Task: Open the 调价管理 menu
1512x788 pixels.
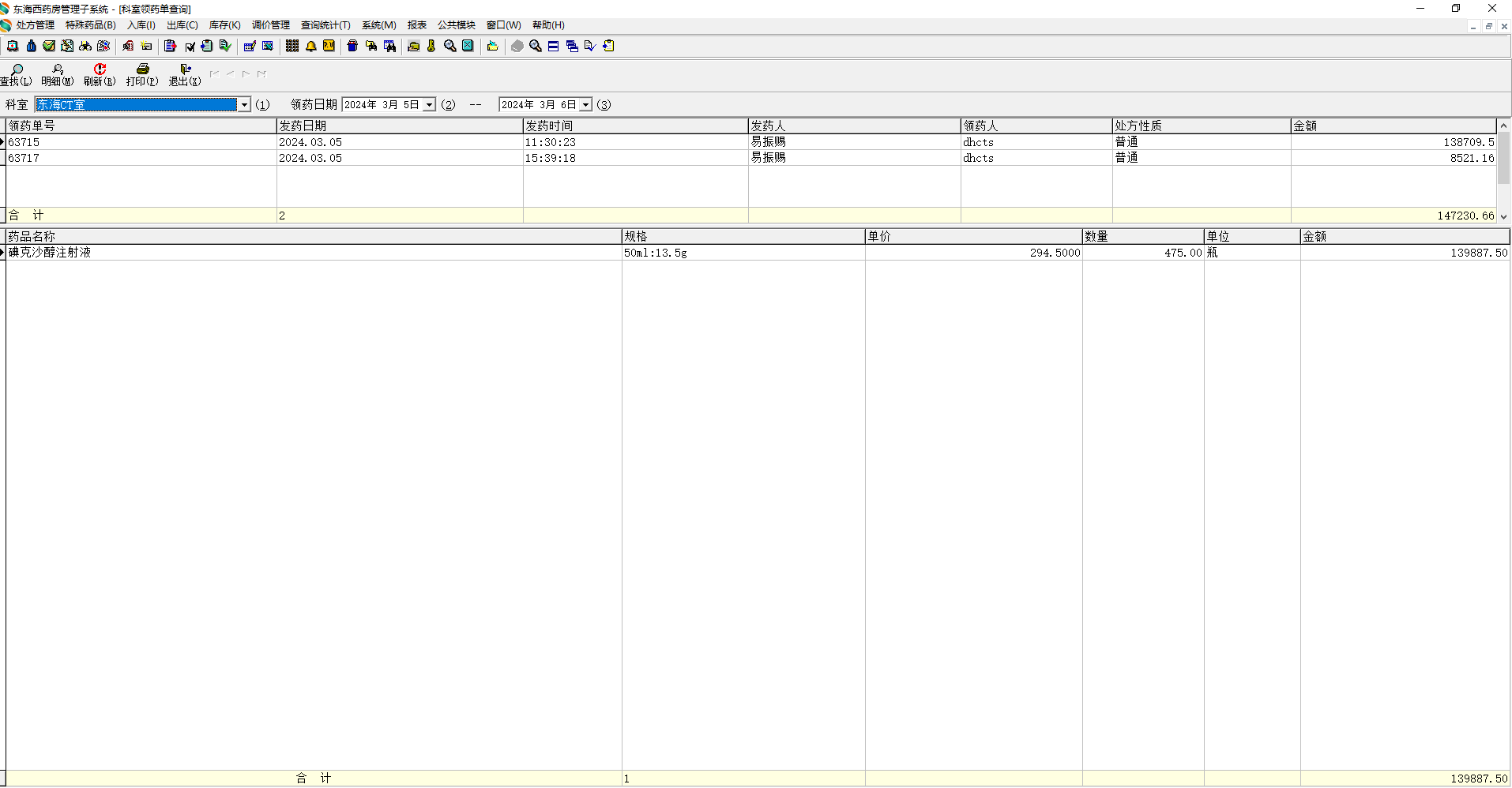Action: click(271, 25)
